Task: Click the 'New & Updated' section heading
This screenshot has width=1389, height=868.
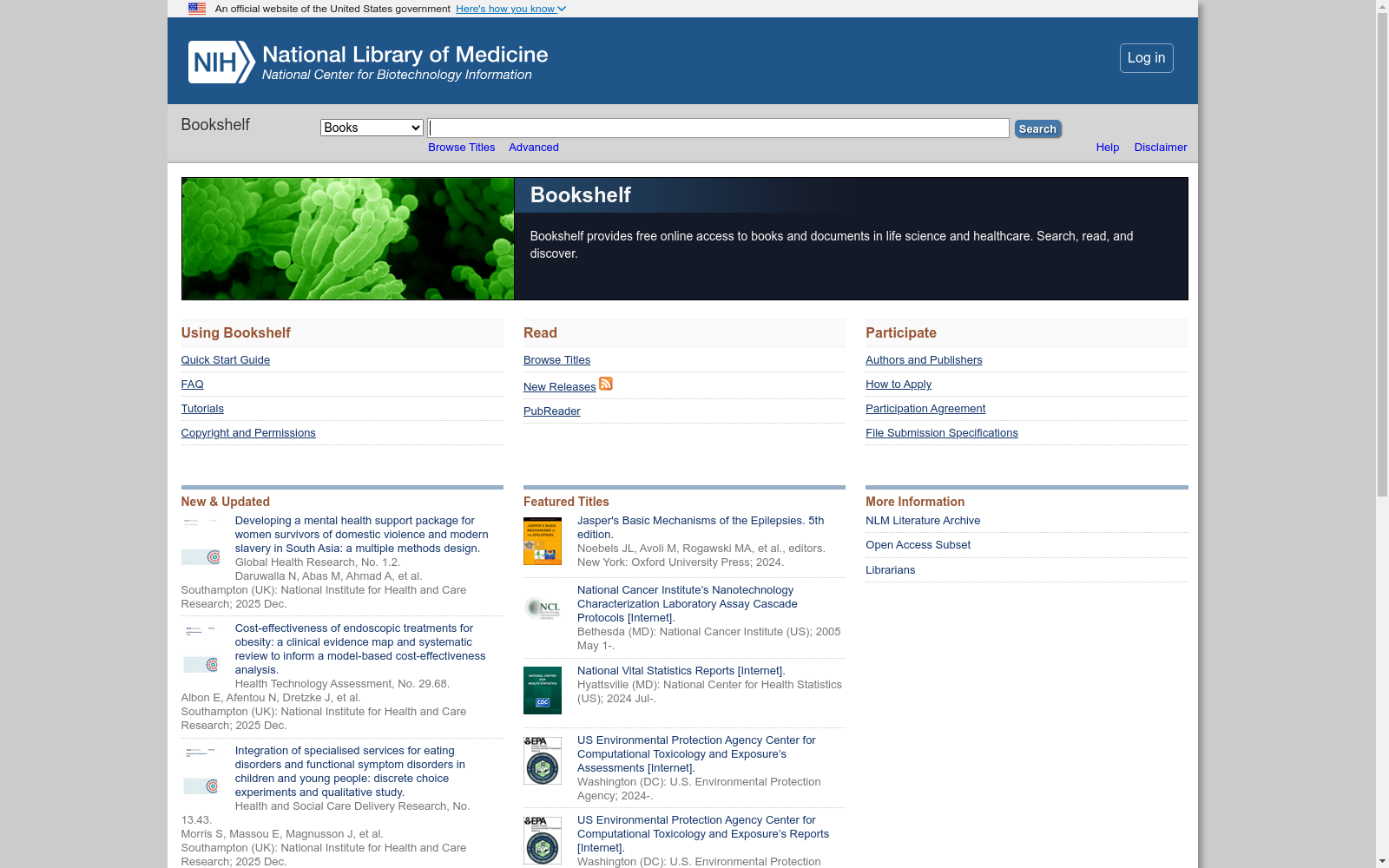Action: pos(226,502)
